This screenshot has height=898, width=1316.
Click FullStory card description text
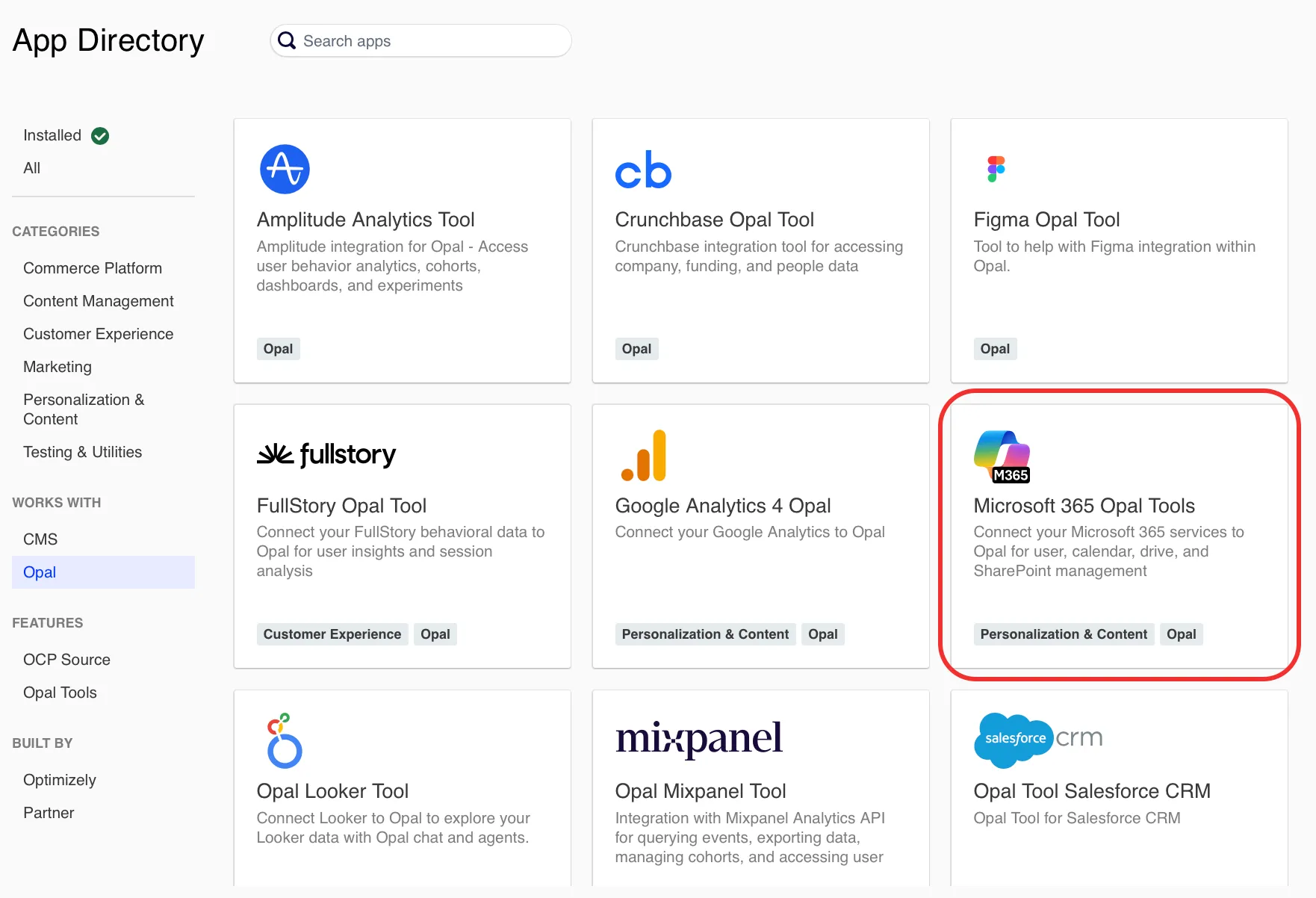[x=401, y=551]
